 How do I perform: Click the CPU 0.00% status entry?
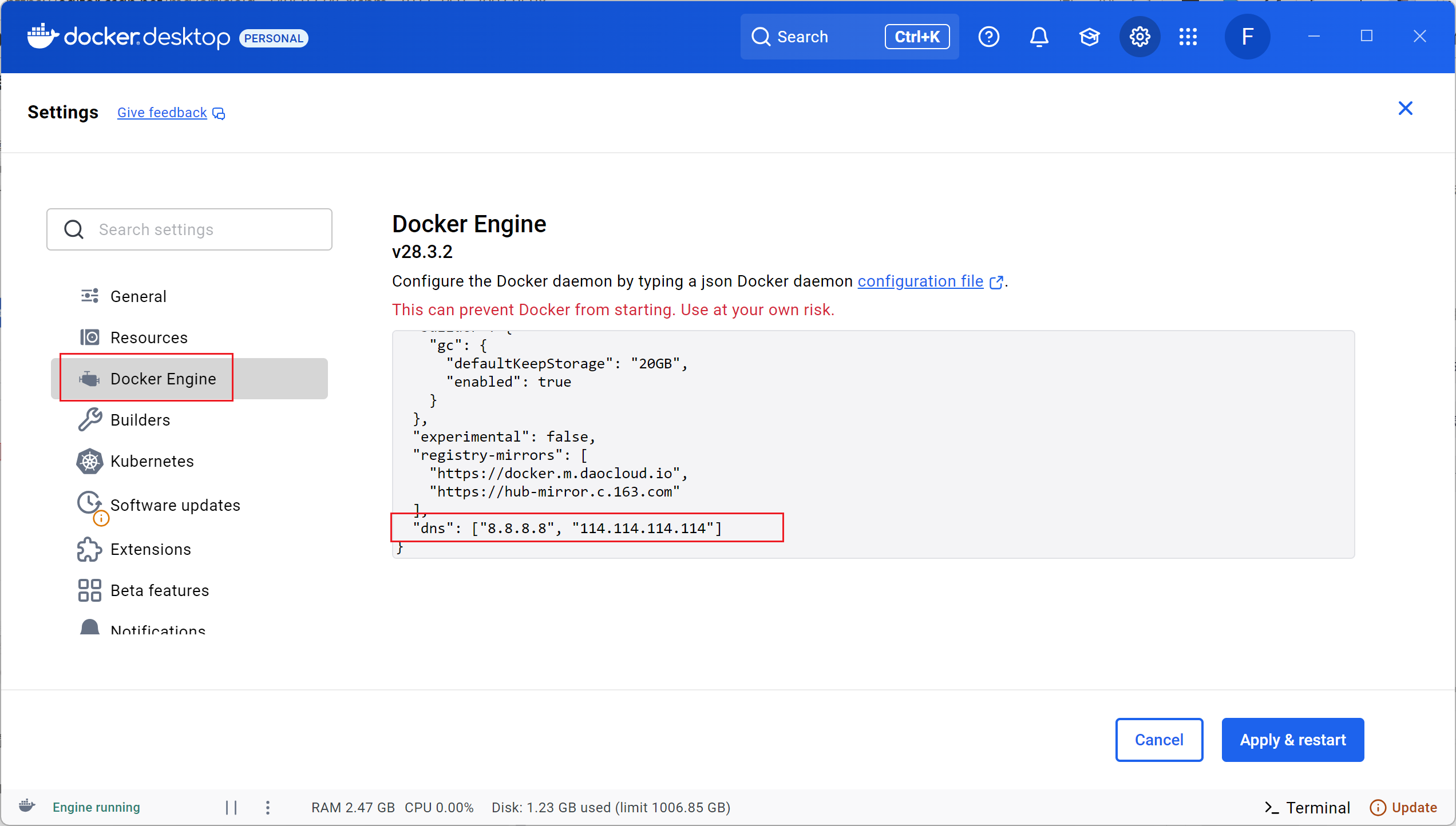coord(439,808)
